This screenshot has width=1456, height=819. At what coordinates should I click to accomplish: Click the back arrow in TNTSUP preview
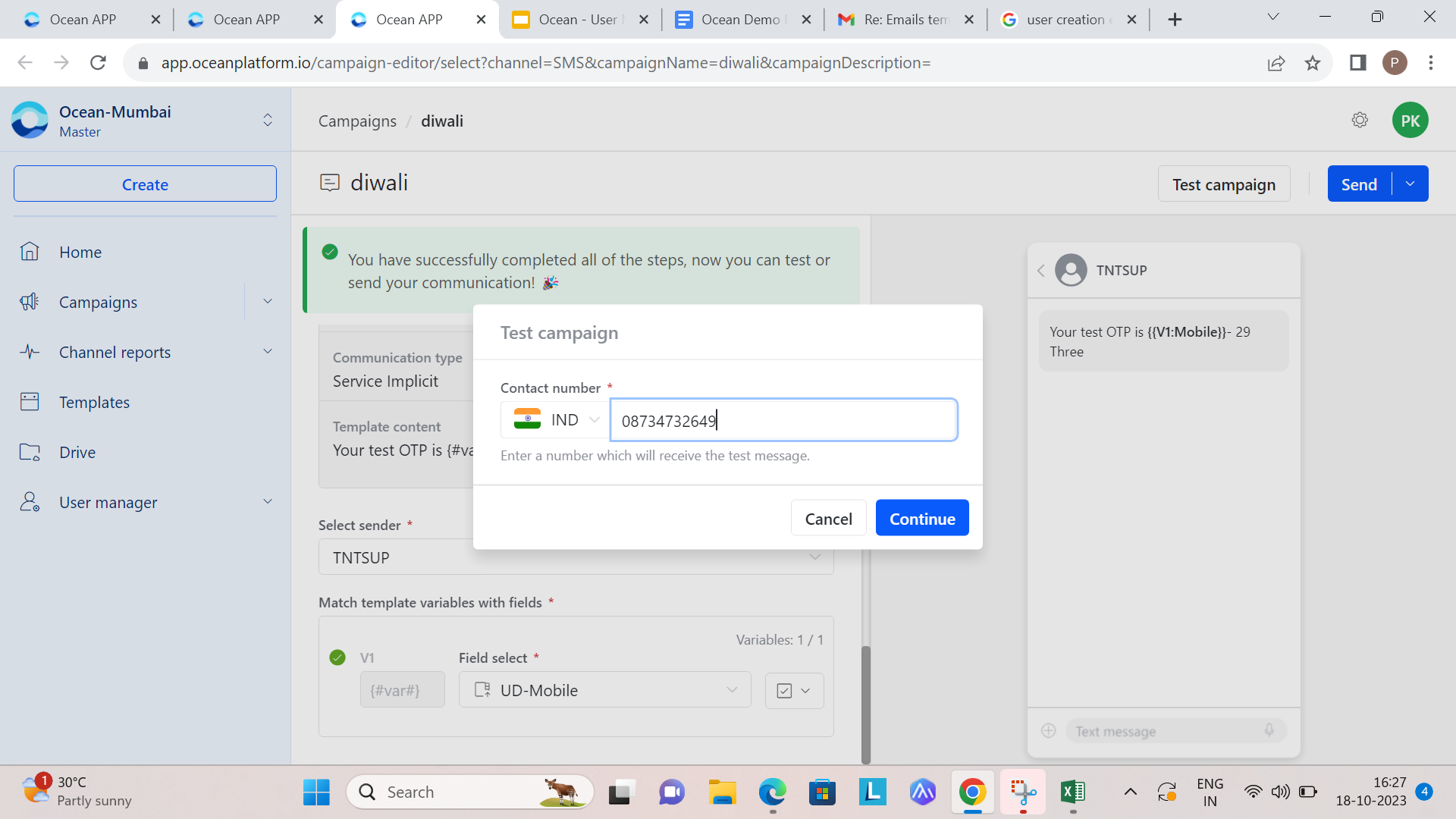point(1041,271)
